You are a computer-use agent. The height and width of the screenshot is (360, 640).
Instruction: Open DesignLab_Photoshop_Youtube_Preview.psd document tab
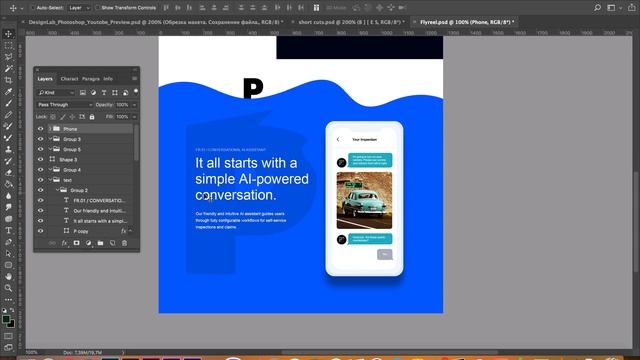pyautogui.click(x=156, y=22)
